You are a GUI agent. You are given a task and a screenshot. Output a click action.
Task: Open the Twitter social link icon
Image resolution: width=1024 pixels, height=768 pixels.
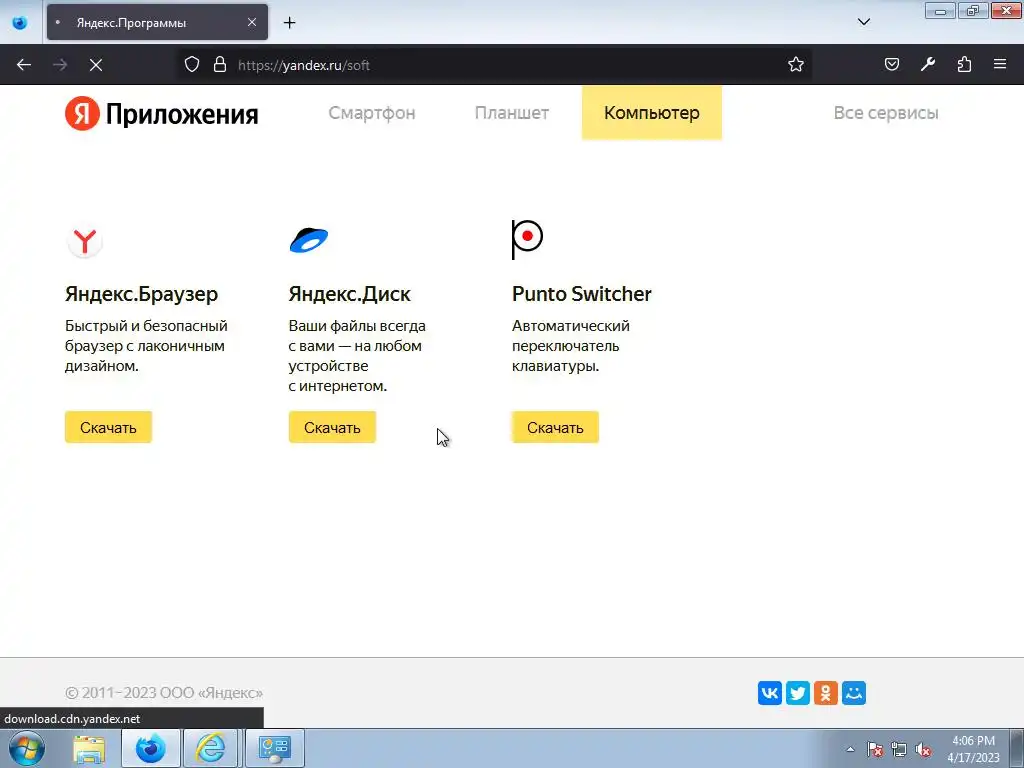point(798,693)
